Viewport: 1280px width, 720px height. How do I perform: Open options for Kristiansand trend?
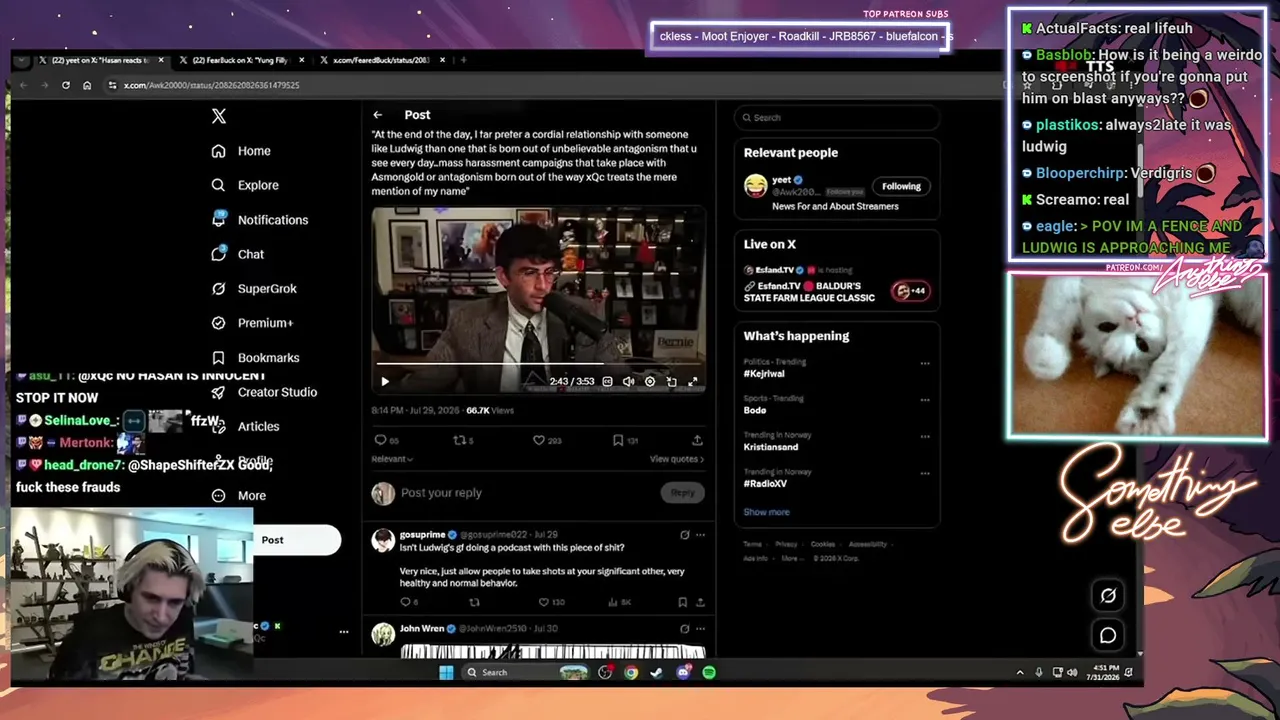(924, 437)
